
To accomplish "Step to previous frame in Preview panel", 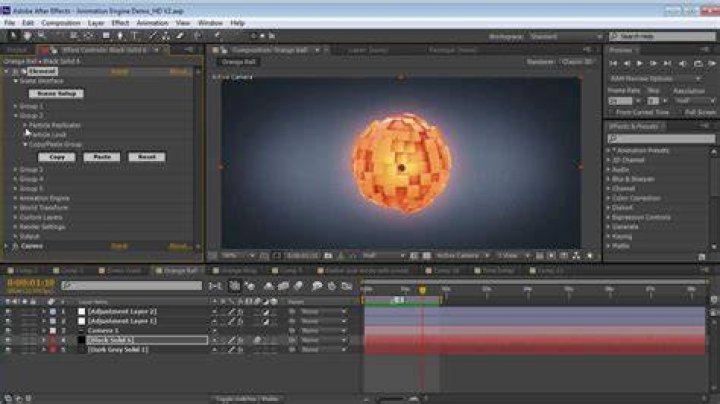I will click(626, 64).
